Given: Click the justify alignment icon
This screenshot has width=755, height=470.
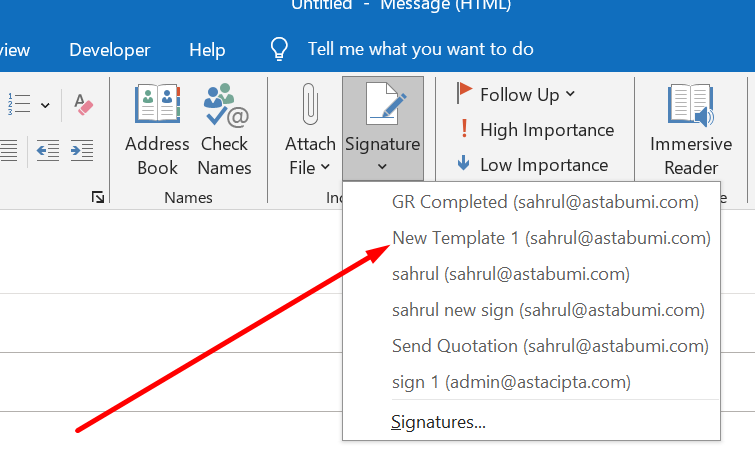Looking at the screenshot, I should click(8, 151).
